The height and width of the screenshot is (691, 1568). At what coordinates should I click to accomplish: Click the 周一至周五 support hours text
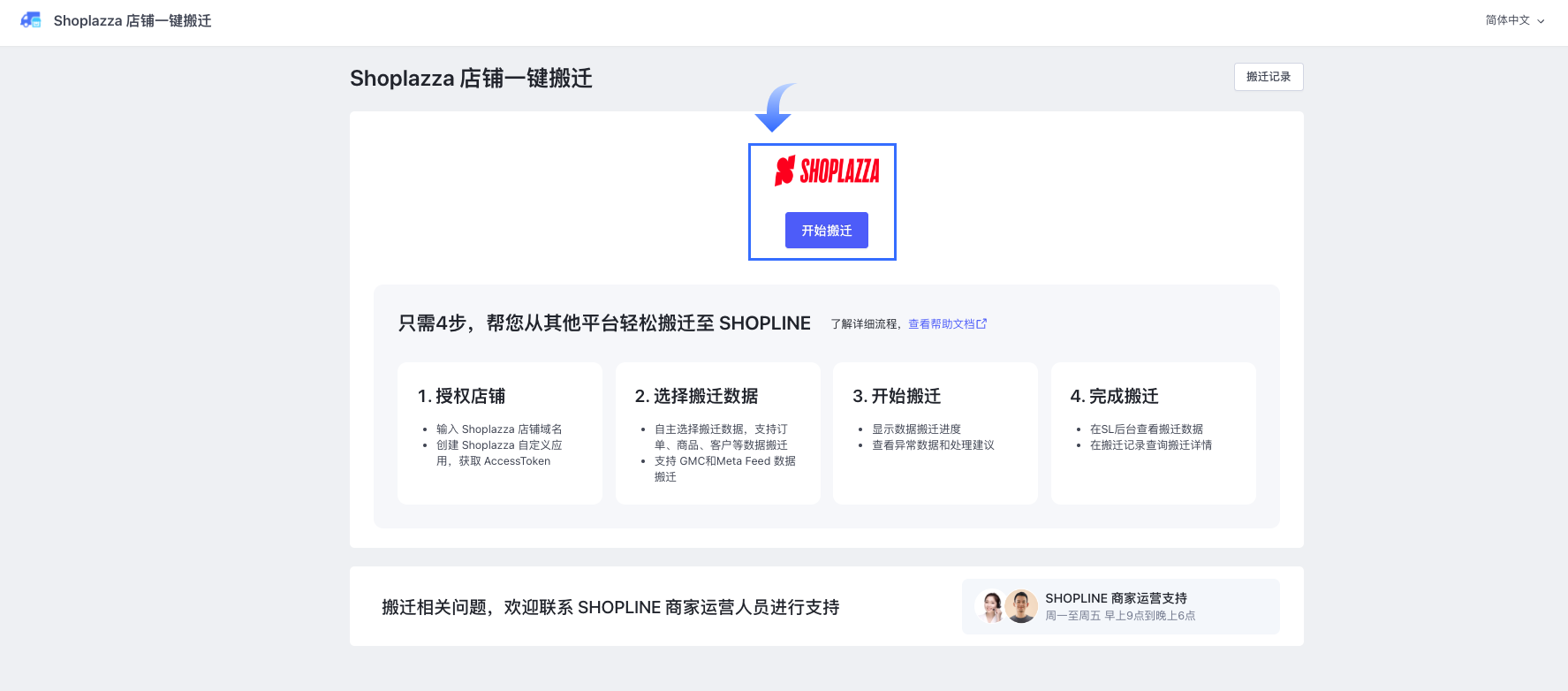[x=1120, y=616]
